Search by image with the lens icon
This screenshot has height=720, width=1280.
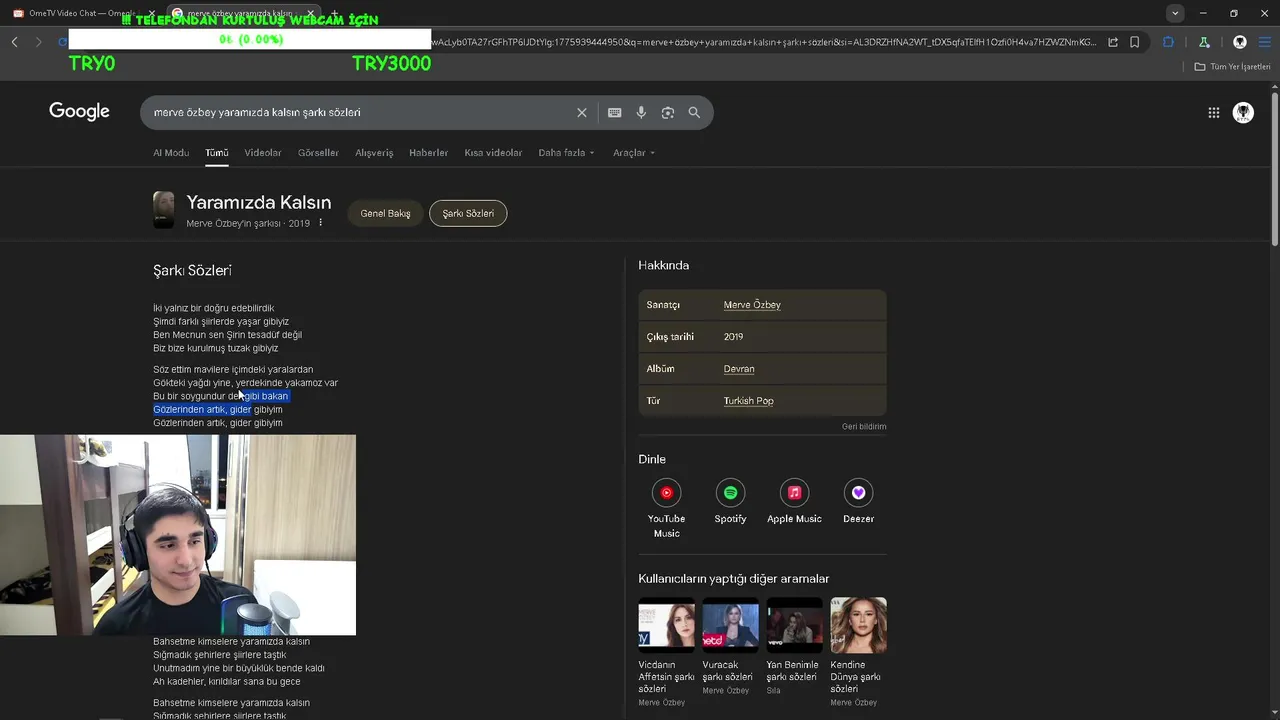pos(667,112)
